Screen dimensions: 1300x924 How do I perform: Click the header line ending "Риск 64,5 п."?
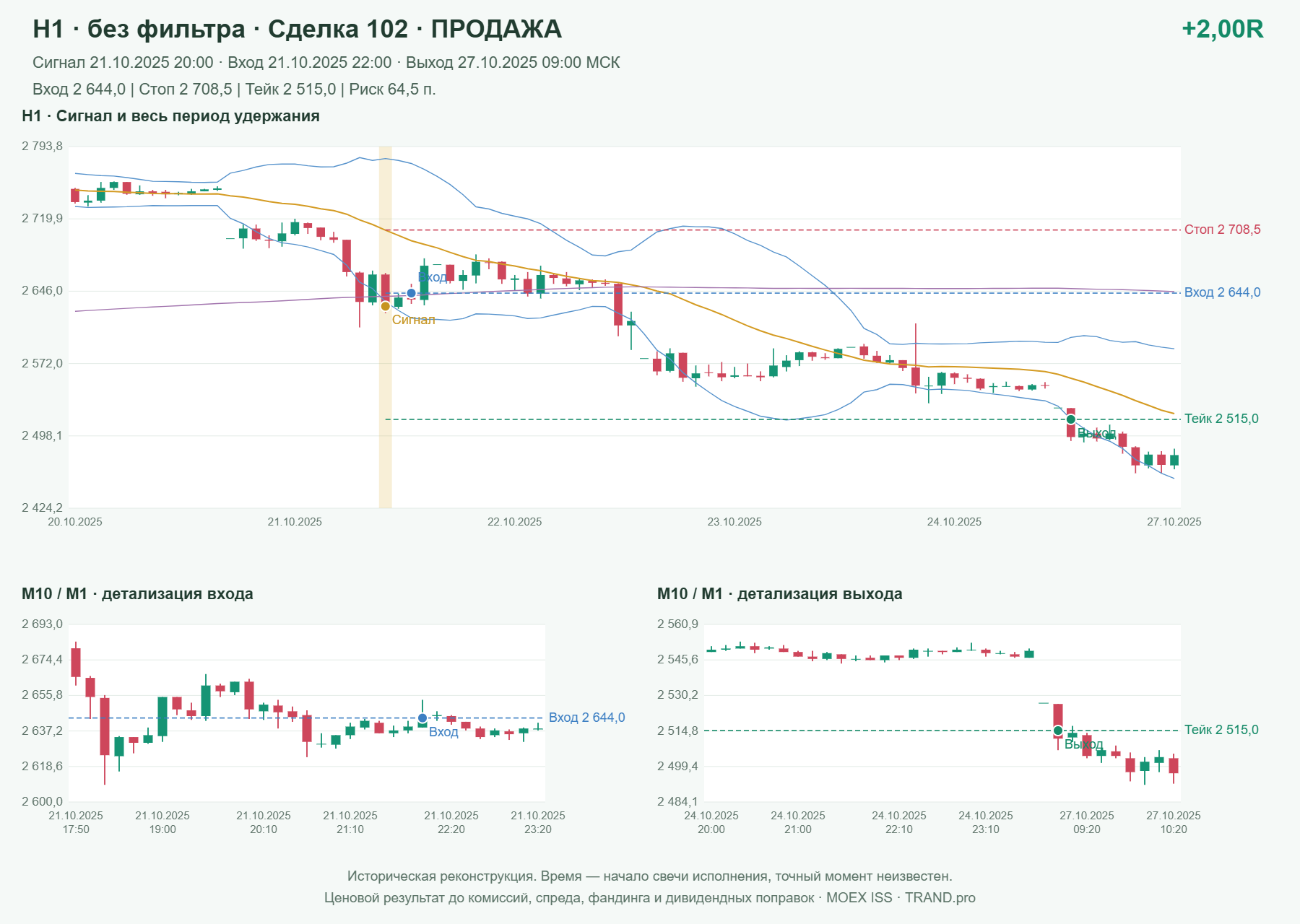coord(234,90)
